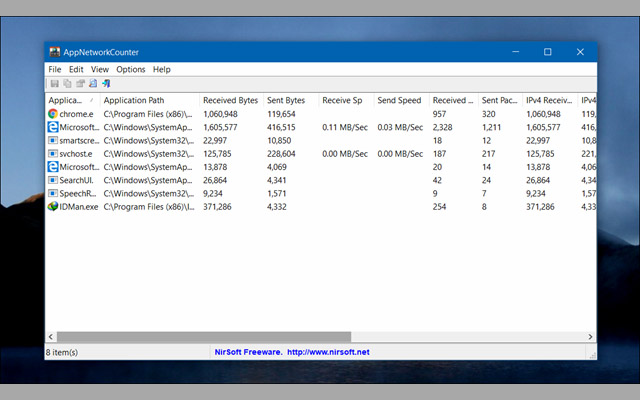Open the View menu

pos(100,69)
